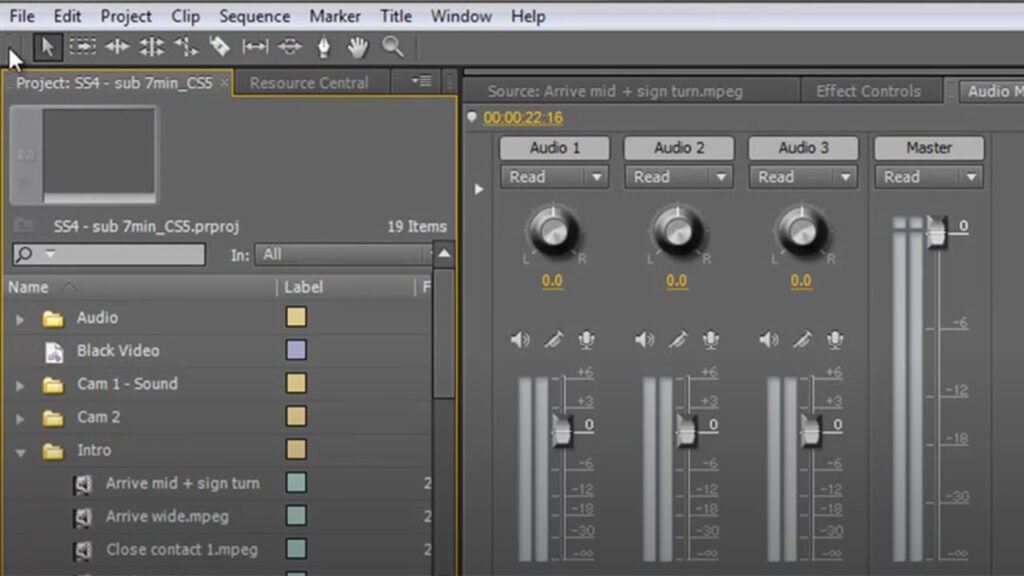Viewport: 1024px width, 576px height.
Task: Switch to the Source monitor tab
Action: 615,91
